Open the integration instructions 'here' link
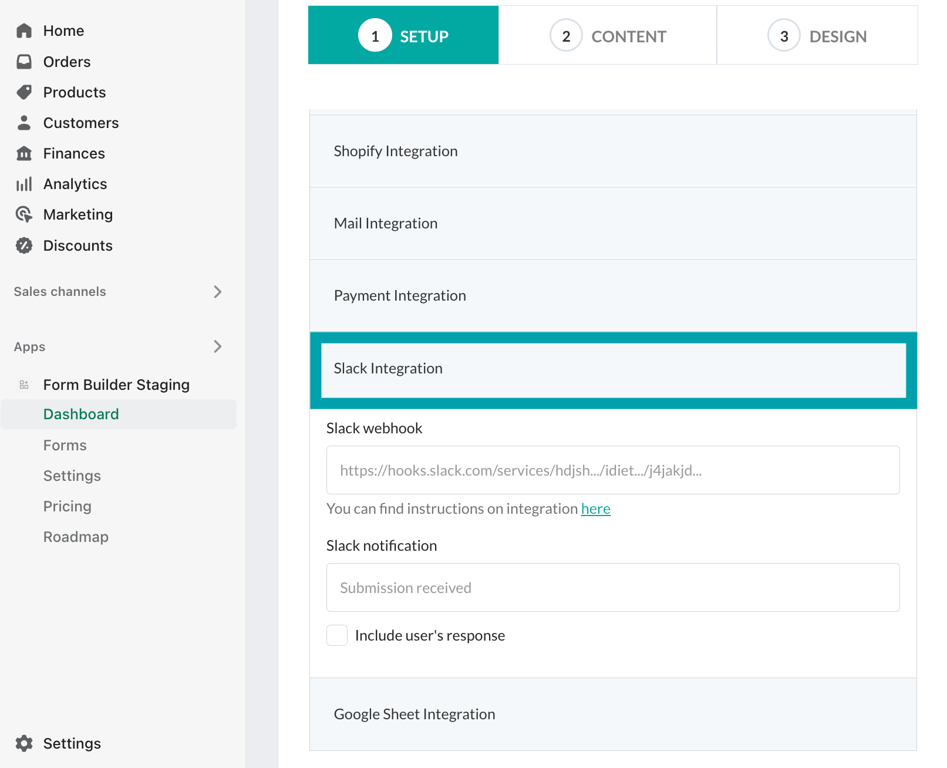 [x=595, y=509]
